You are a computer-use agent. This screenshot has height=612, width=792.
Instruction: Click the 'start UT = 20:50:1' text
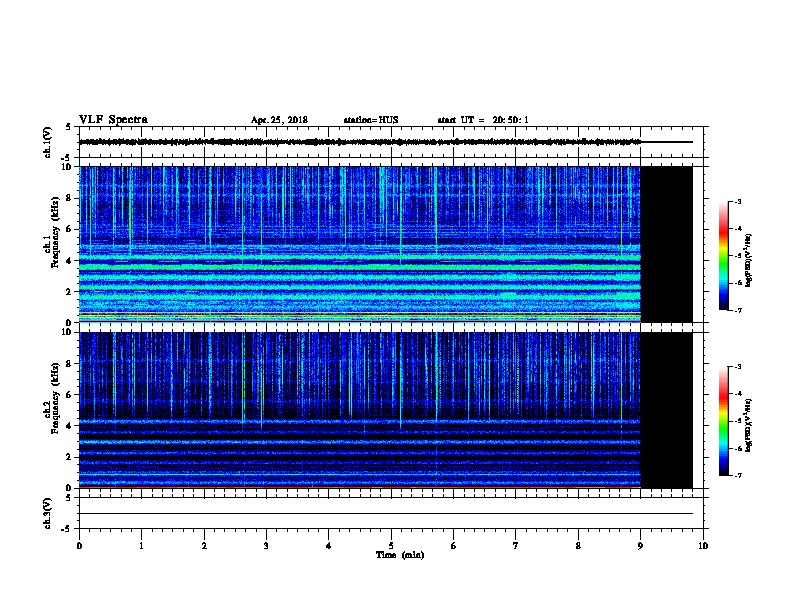(483, 120)
